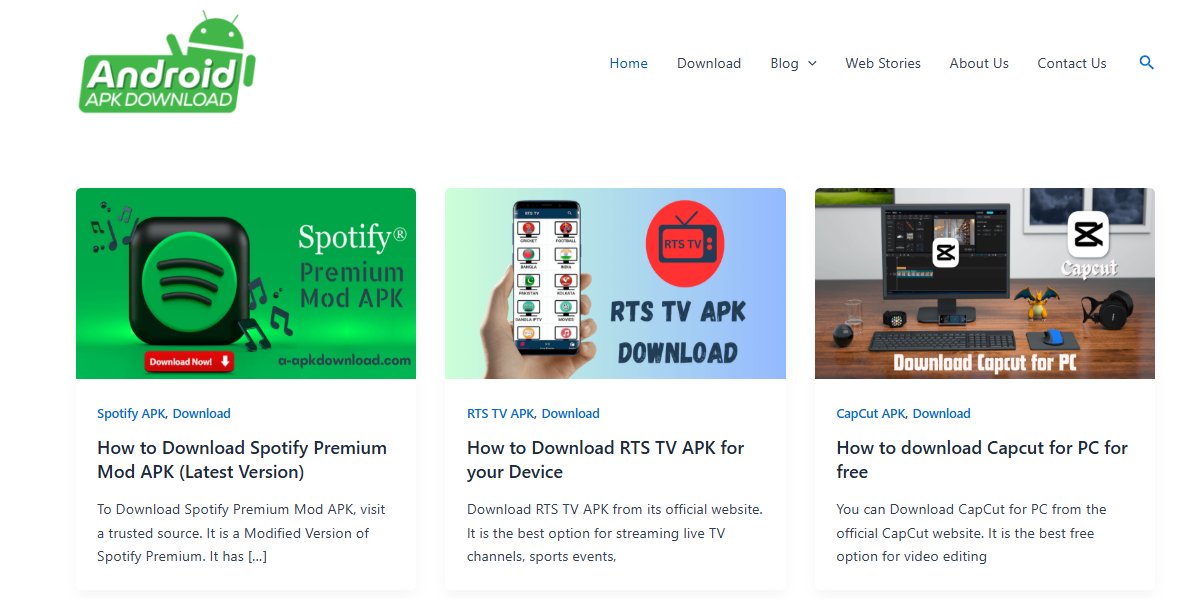Open article How to download Capcut for PC
Image resolution: width=1193 pixels, height=599 pixels.
pos(981,459)
